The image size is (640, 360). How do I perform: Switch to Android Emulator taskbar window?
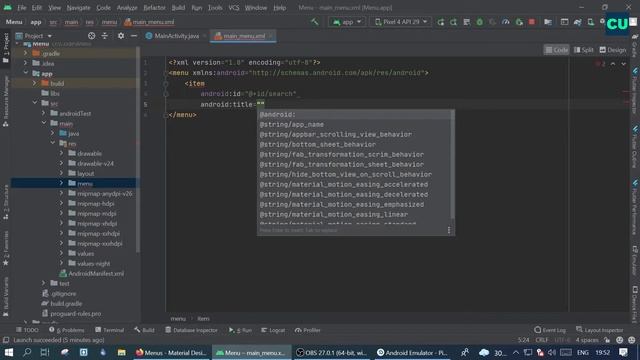pos(412,352)
